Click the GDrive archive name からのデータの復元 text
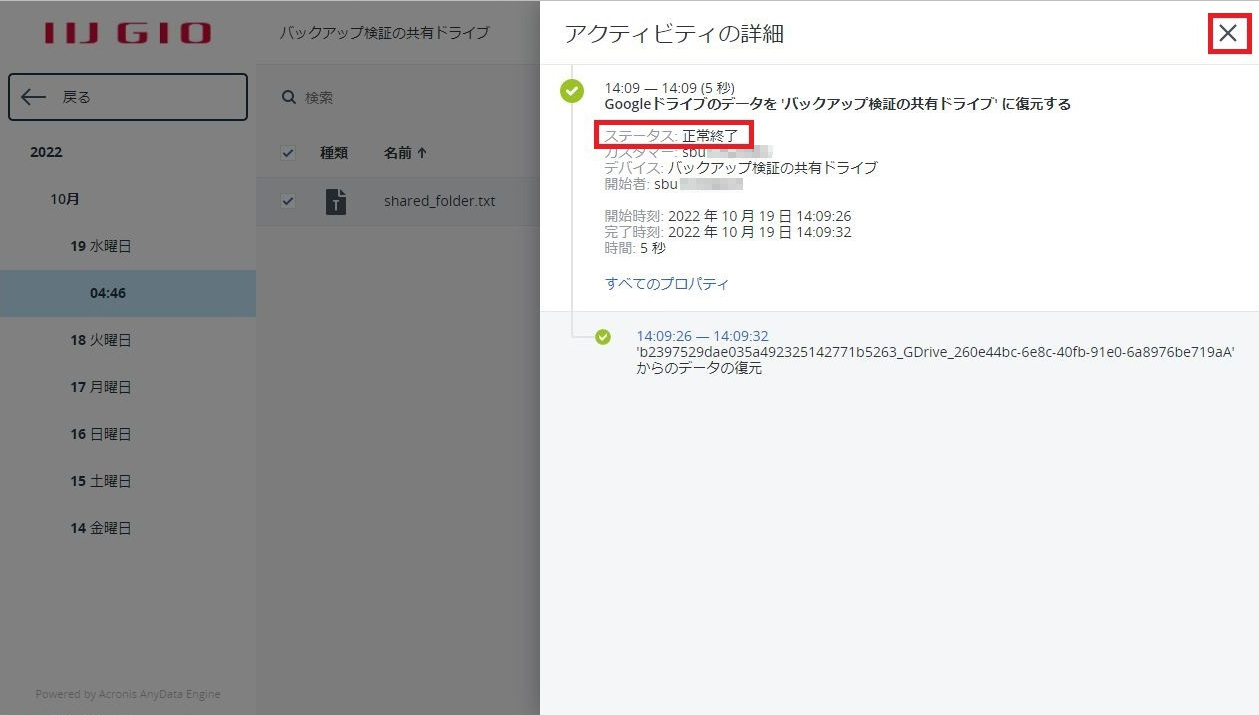The image size is (1259, 715). (x=936, y=360)
